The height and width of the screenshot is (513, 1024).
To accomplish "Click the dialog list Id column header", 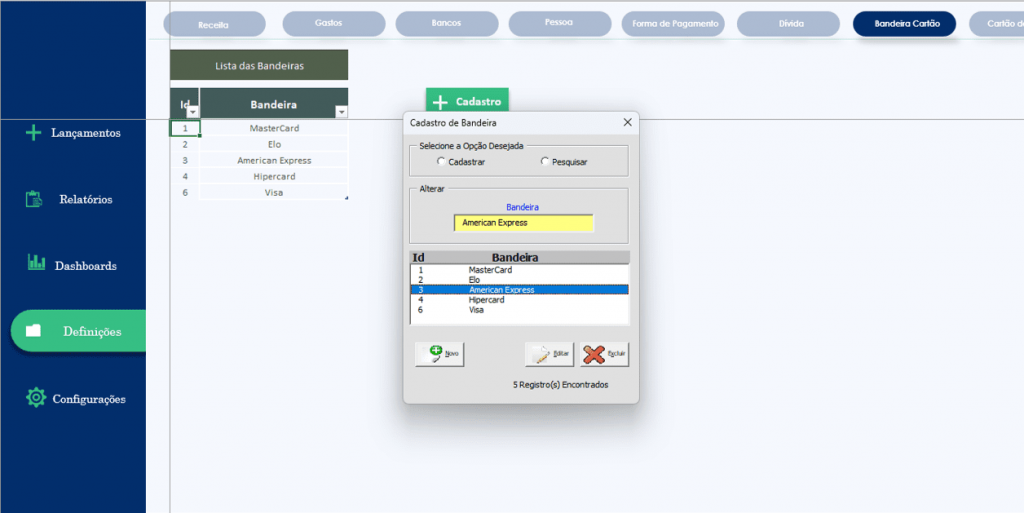I will click(419, 258).
